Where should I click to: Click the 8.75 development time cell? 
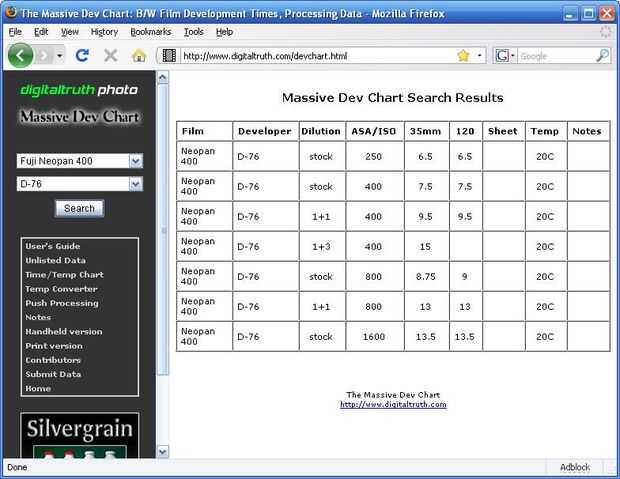tap(425, 277)
